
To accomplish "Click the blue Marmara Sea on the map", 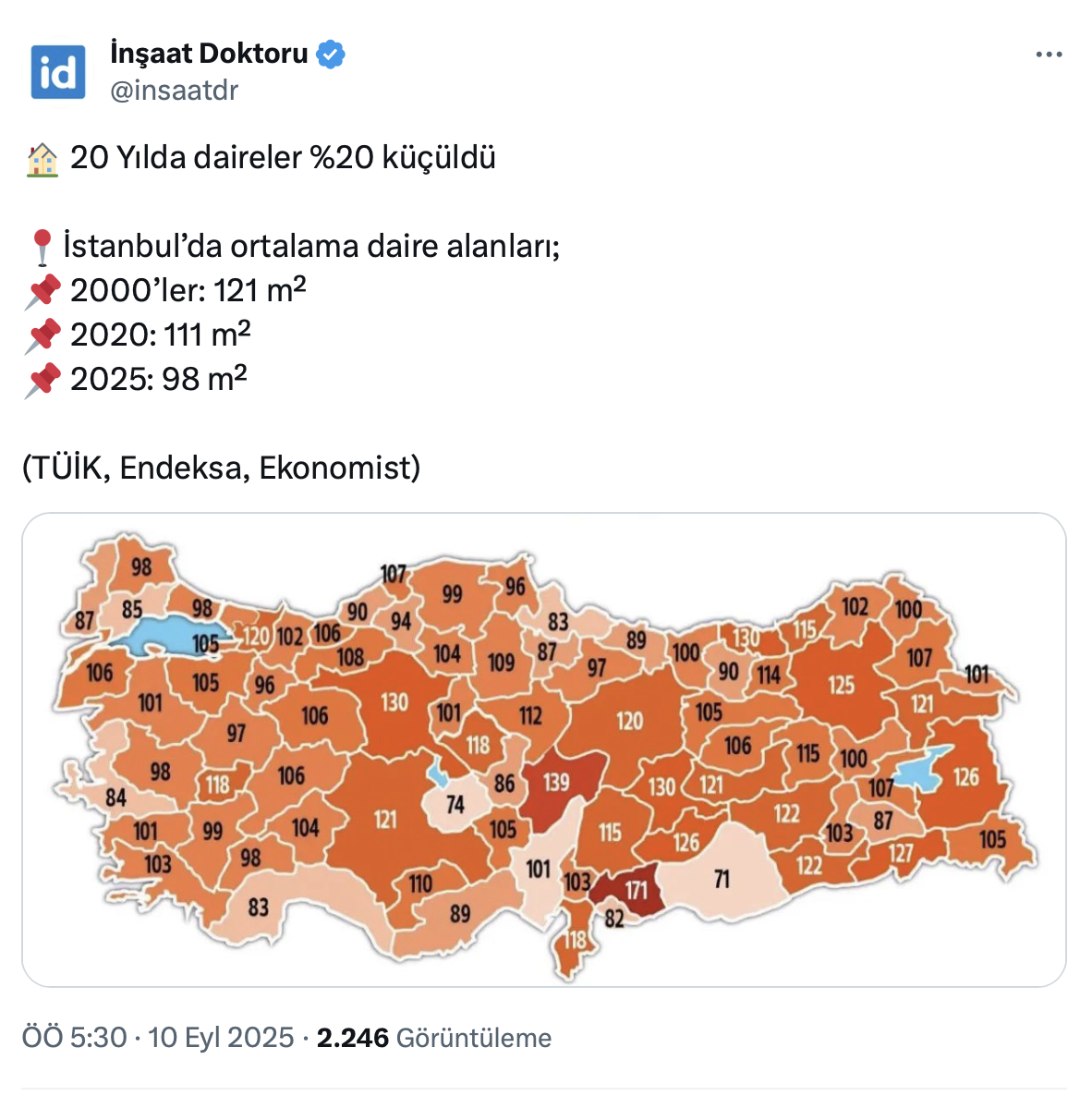I will click(x=152, y=638).
